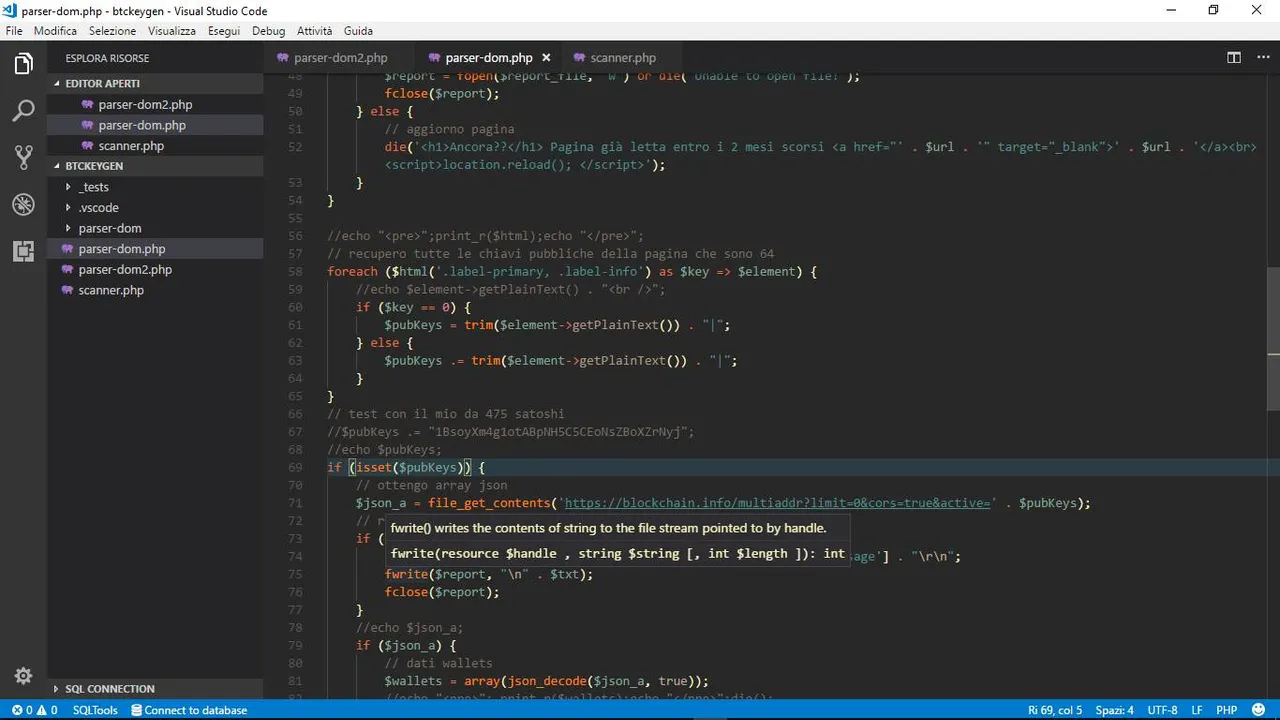Open the Modifica menu
Viewport: 1280px width, 720px height.
(55, 31)
